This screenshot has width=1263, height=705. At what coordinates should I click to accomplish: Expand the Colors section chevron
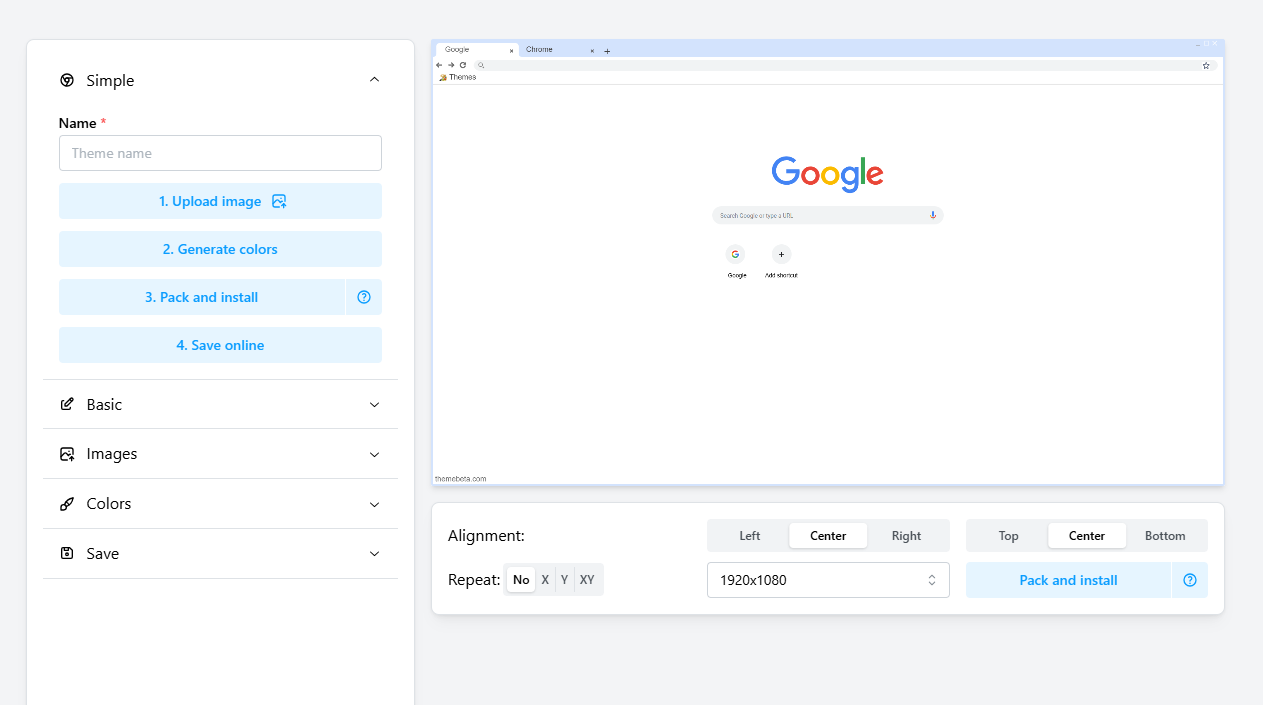(x=374, y=504)
